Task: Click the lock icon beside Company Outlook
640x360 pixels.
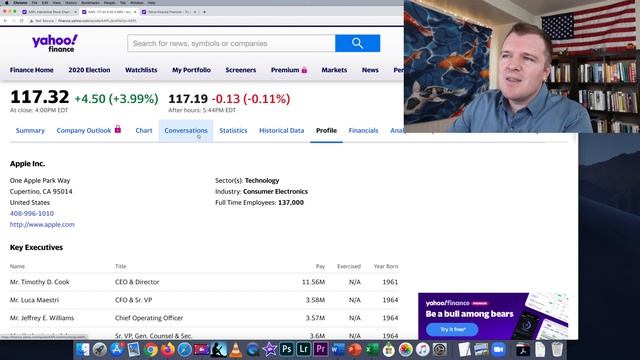Action: point(118,129)
